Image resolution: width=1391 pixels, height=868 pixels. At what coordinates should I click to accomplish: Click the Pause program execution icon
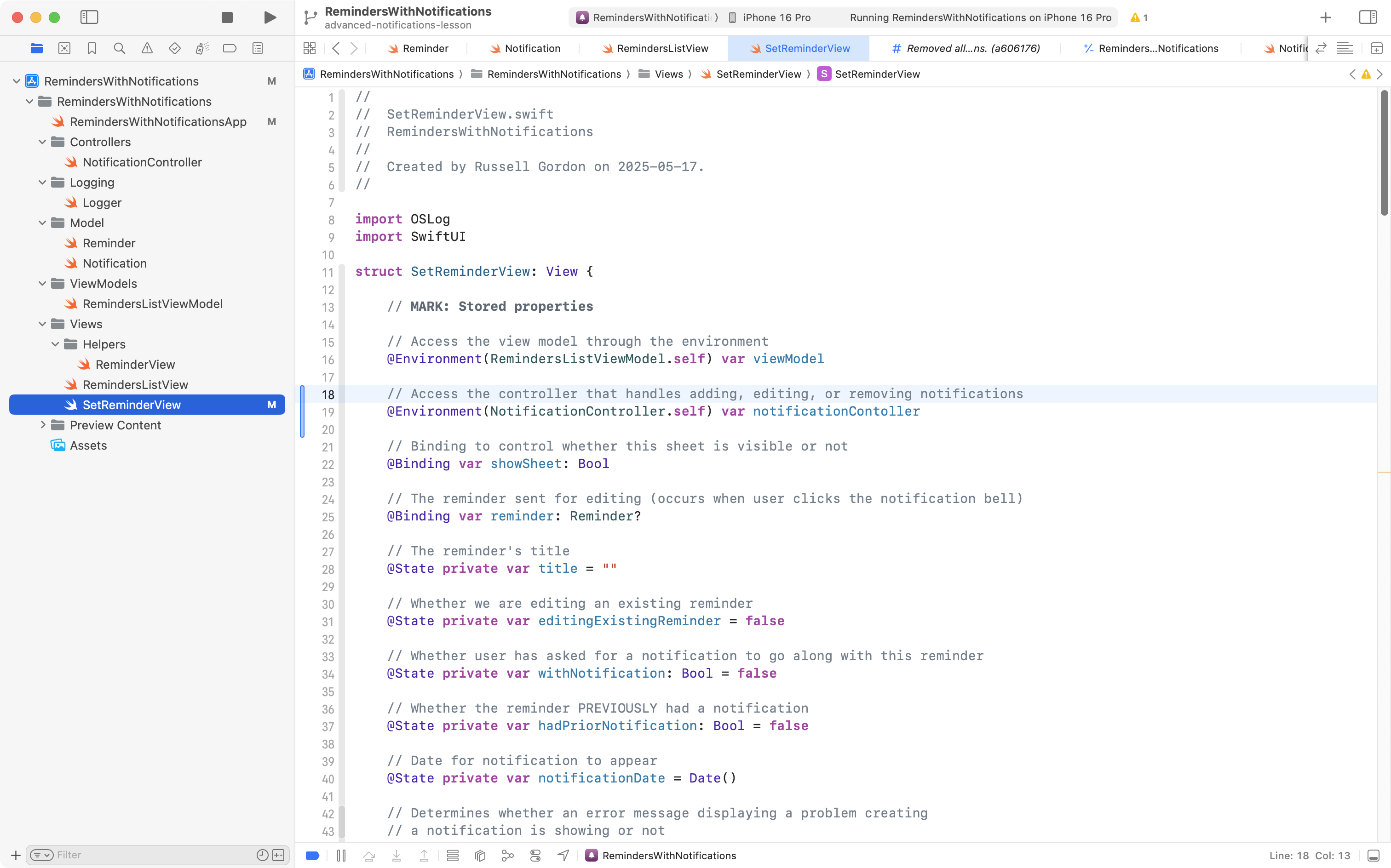[341, 856]
